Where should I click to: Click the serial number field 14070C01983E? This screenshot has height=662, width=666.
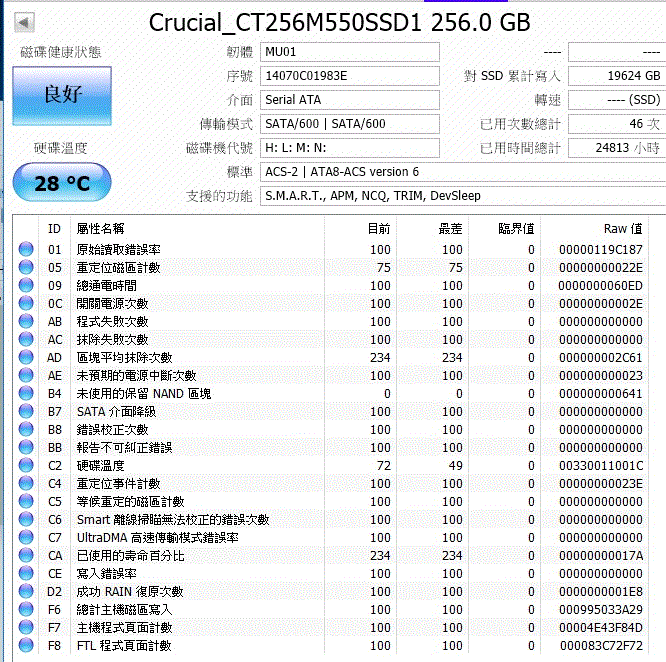(350, 76)
